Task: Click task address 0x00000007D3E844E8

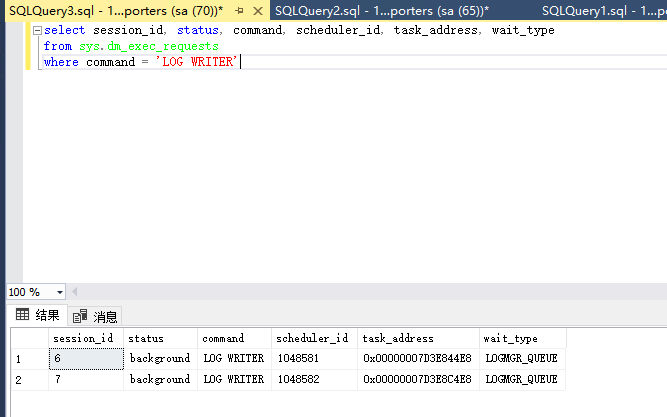Action: tap(417, 358)
